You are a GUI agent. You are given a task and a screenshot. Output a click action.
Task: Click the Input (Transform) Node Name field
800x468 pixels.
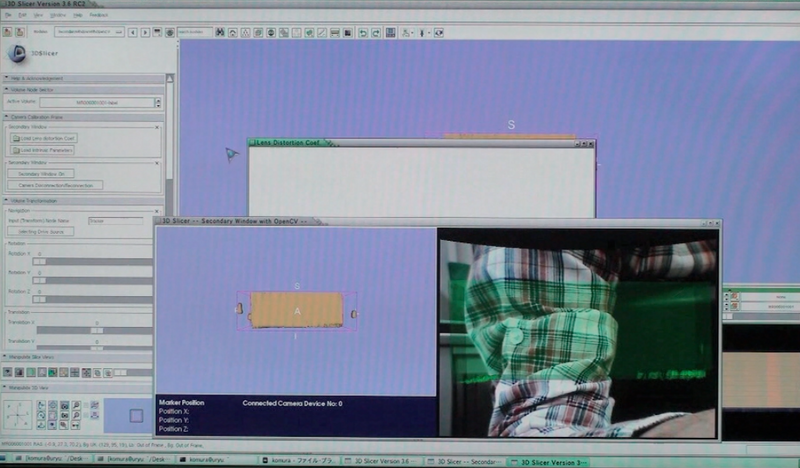(x=116, y=220)
